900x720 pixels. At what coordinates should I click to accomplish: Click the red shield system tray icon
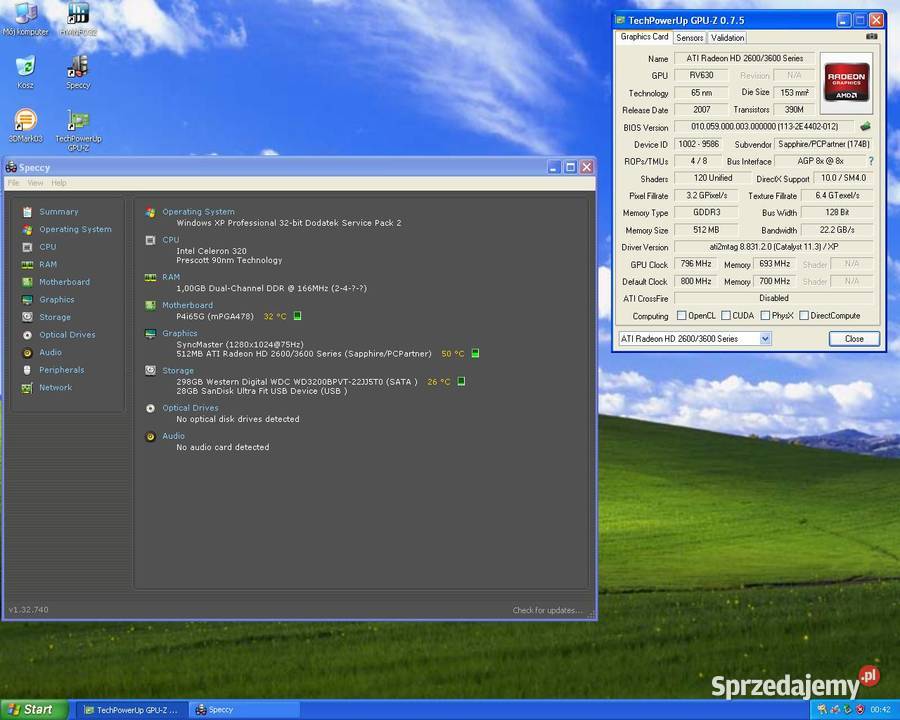coord(860,710)
